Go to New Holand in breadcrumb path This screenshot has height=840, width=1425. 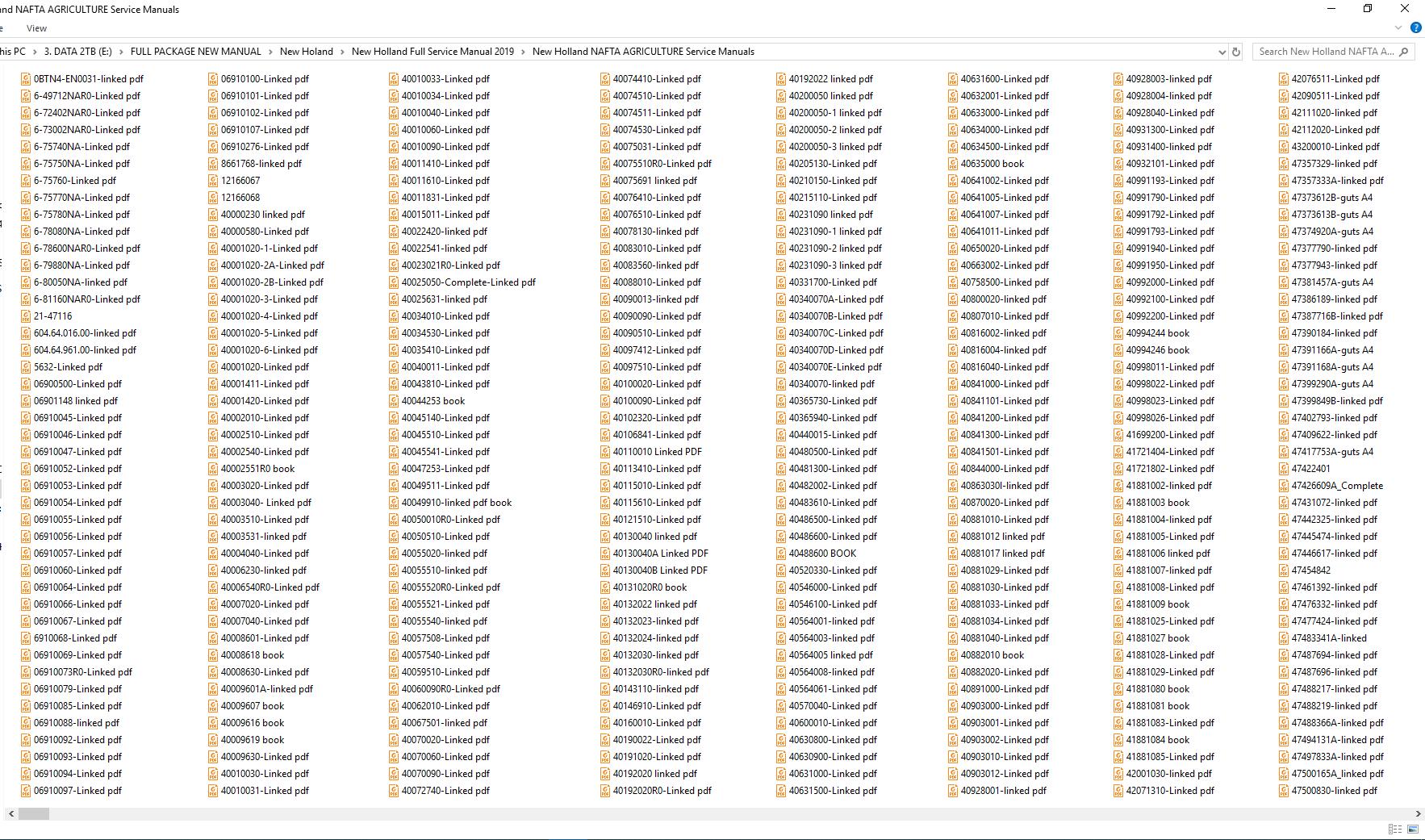(307, 52)
